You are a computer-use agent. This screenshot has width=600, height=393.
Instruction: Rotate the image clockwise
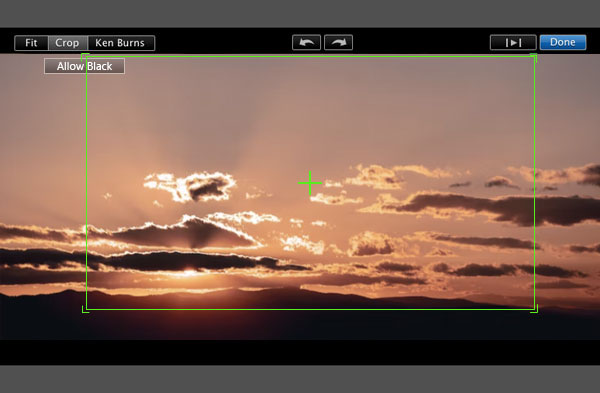[x=338, y=42]
